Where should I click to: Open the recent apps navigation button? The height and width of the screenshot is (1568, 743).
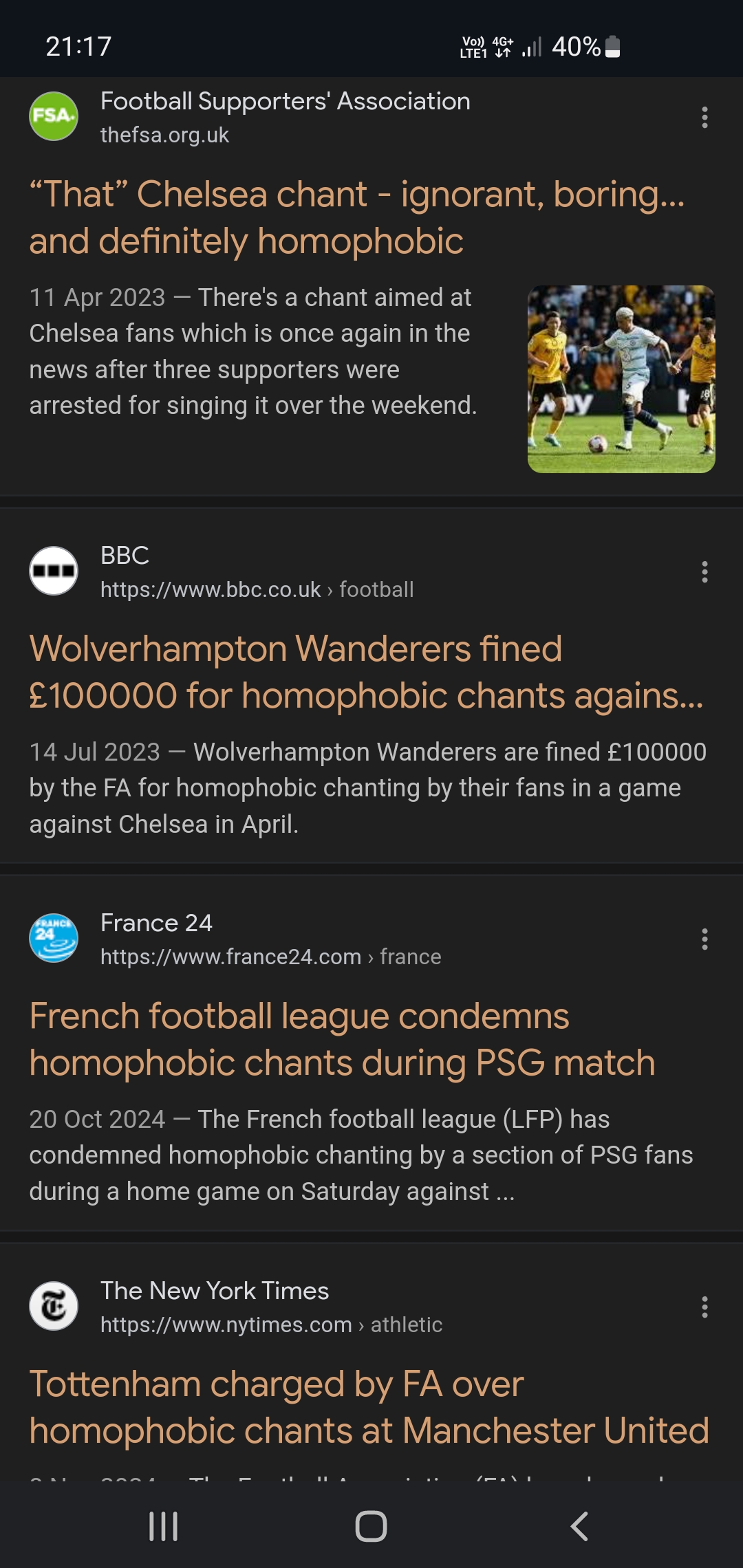click(x=164, y=1526)
